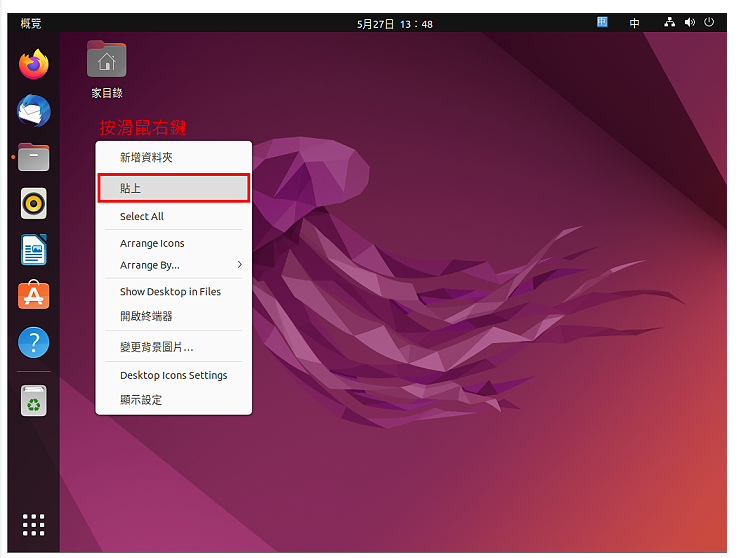Open the 概覽 activities overview
This screenshot has width=749, height=558.
point(31,23)
